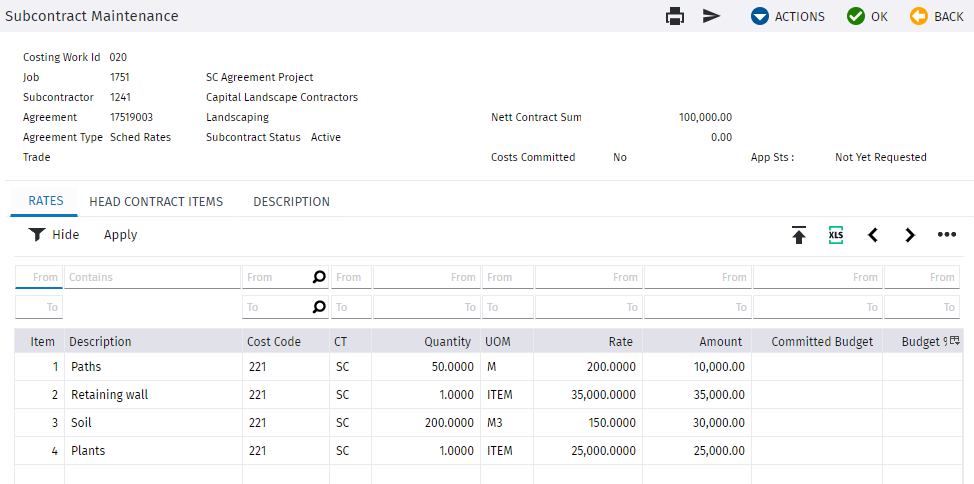
Task: Click 'Capital Landscape Contractors' subcontractor name
Action: point(282,97)
